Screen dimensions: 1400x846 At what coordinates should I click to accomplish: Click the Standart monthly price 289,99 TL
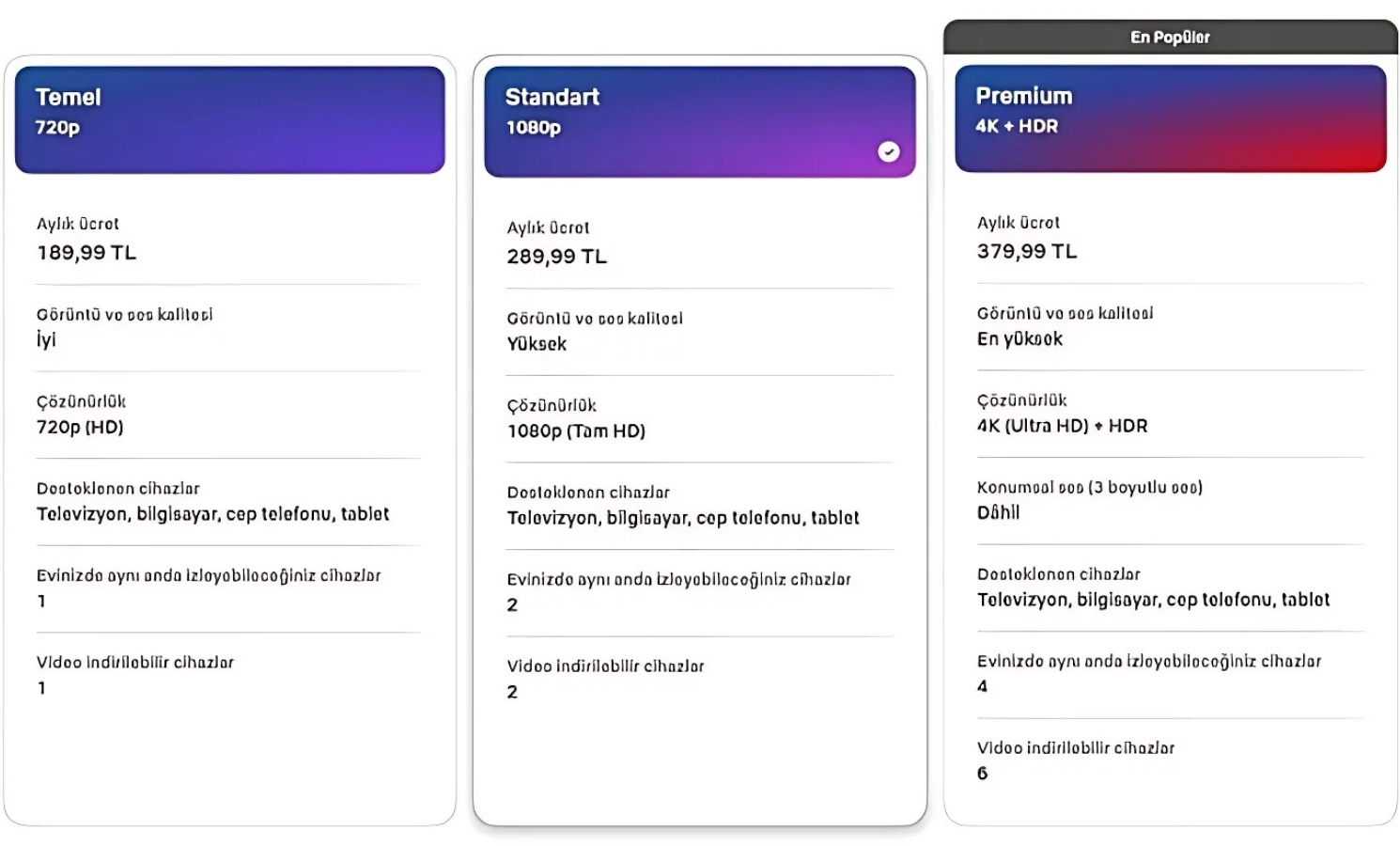click(557, 257)
